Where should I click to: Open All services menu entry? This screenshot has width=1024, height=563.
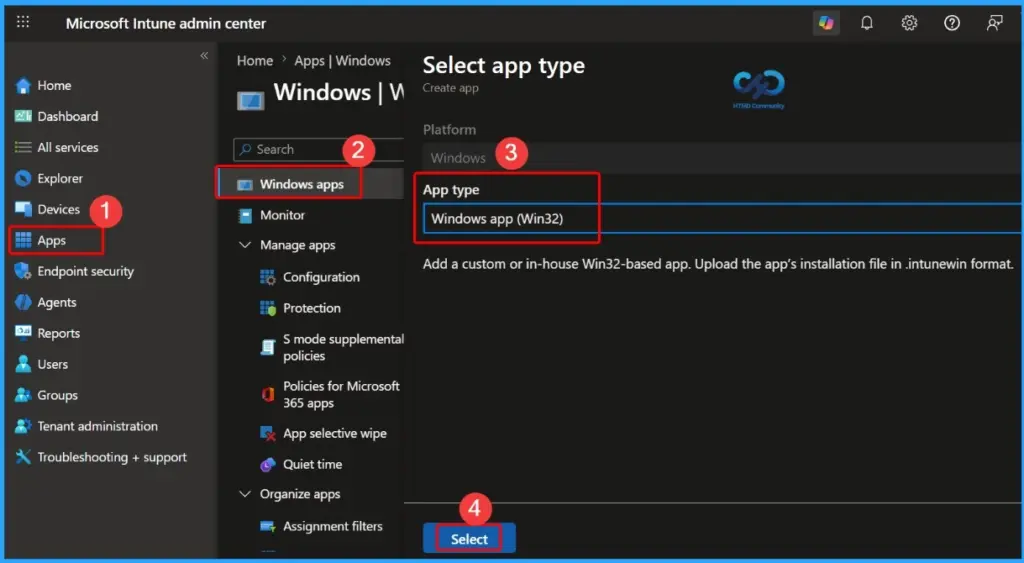pyautogui.click(x=68, y=148)
